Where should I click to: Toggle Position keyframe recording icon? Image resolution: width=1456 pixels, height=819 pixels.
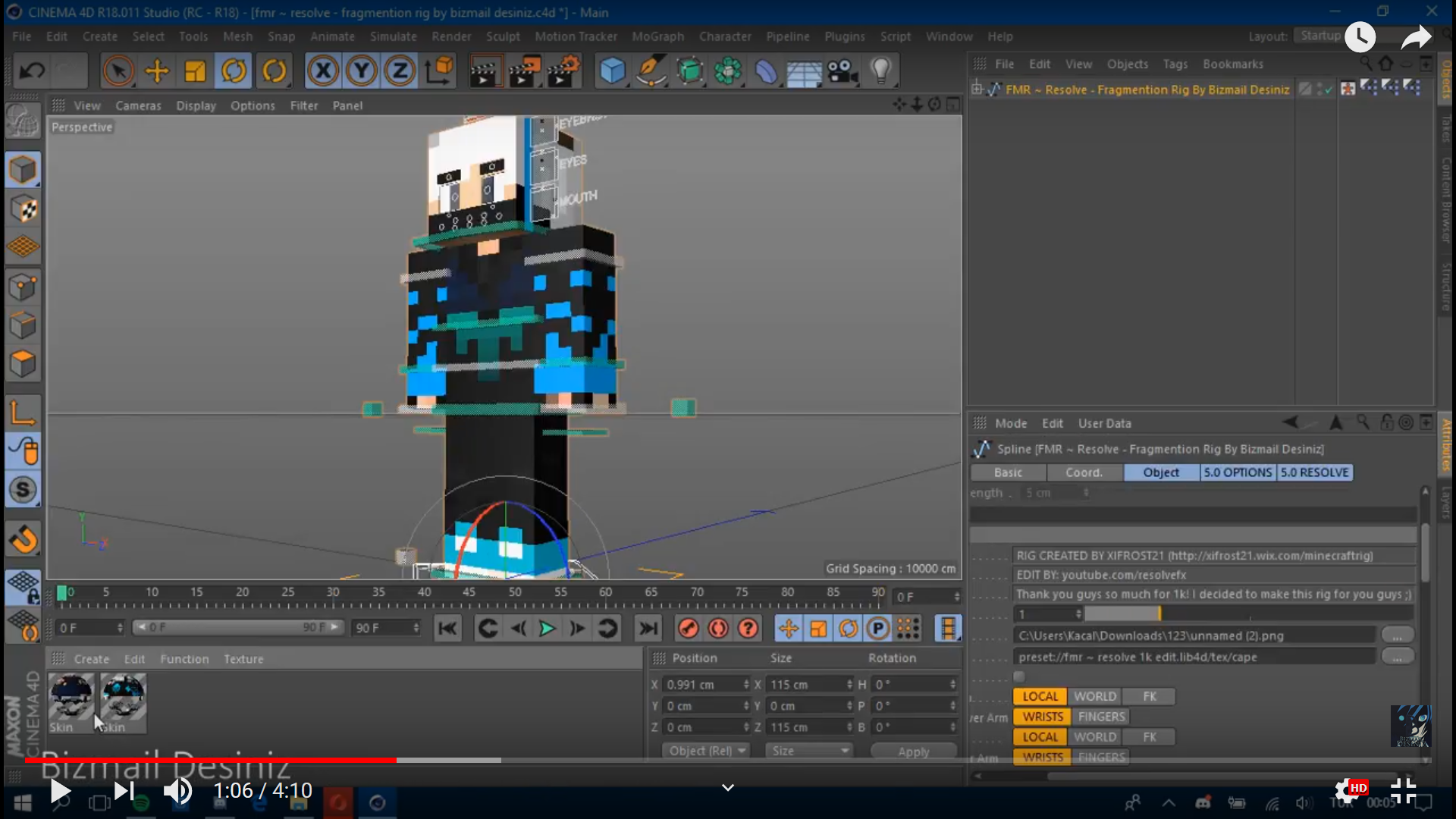point(788,628)
